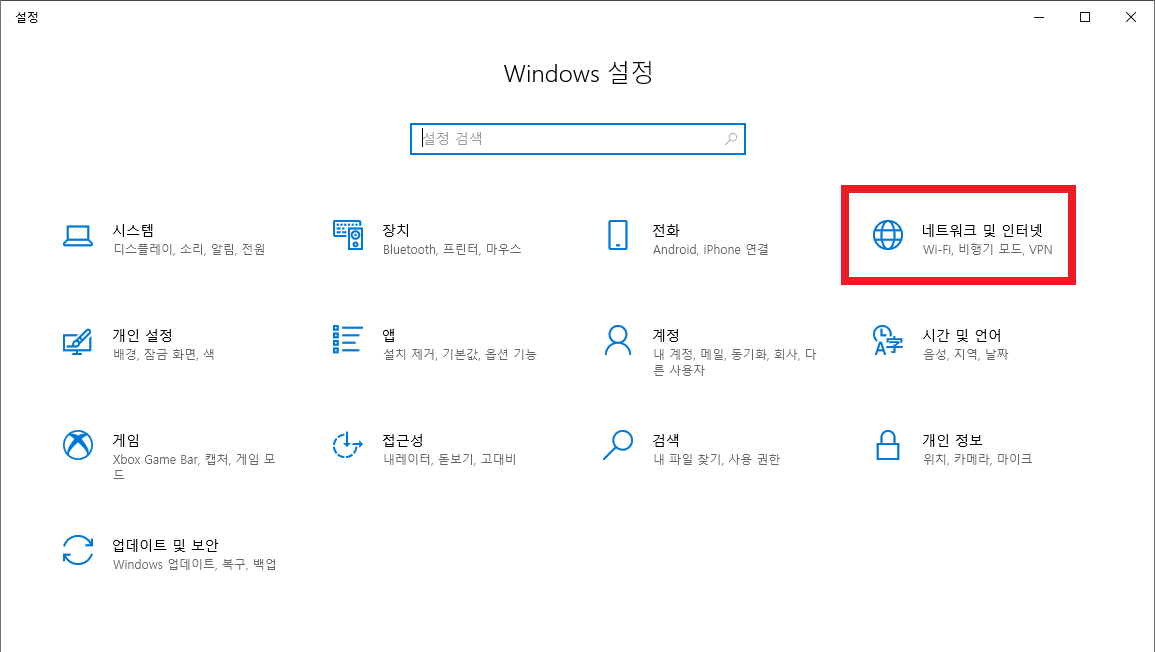This screenshot has height=652, width=1155.
Task: Open the 개인 정보 lock icon
Action: (x=888, y=445)
